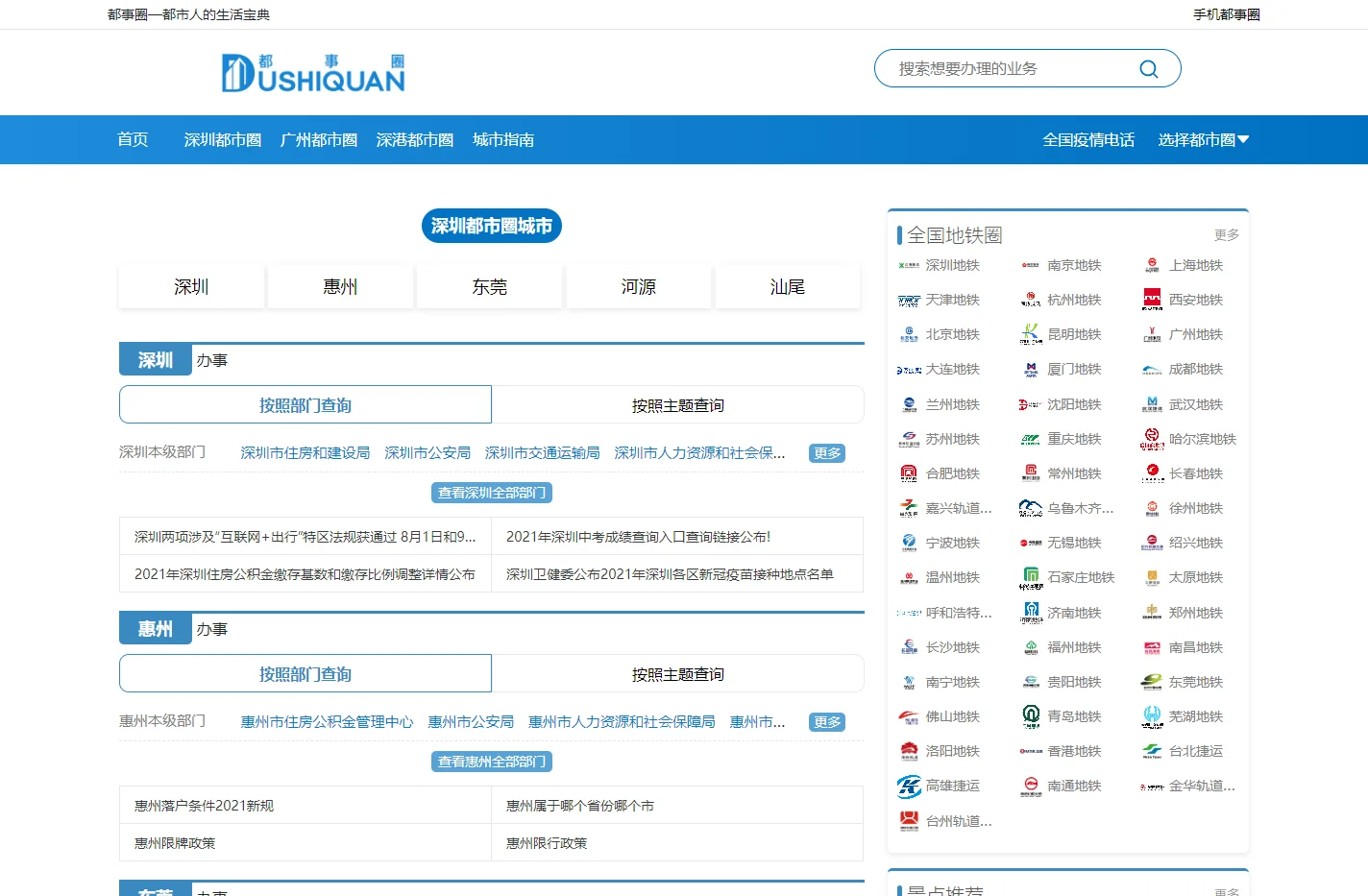Choose the 惠州 city card
This screenshot has height=896, width=1368.
[340, 287]
